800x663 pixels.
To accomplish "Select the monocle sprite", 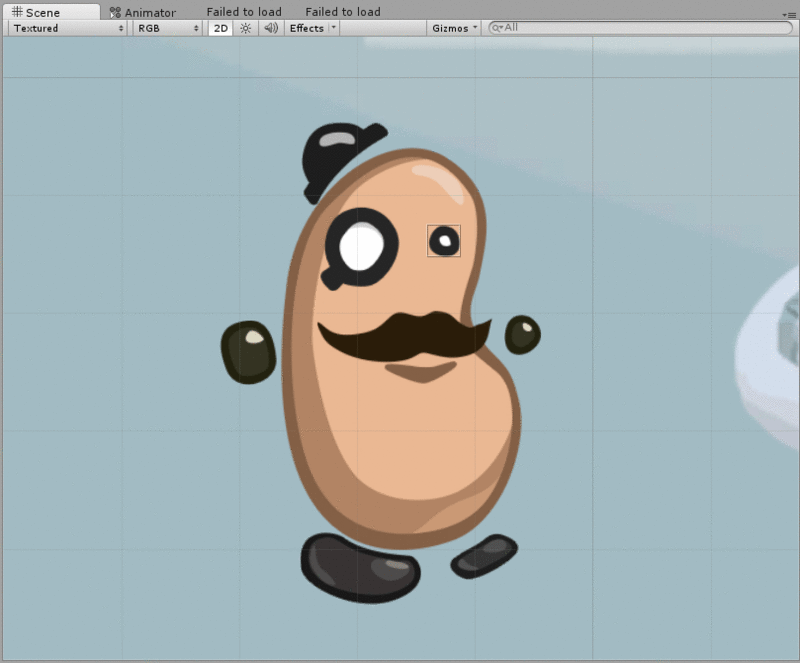I will pyautogui.click(x=360, y=249).
